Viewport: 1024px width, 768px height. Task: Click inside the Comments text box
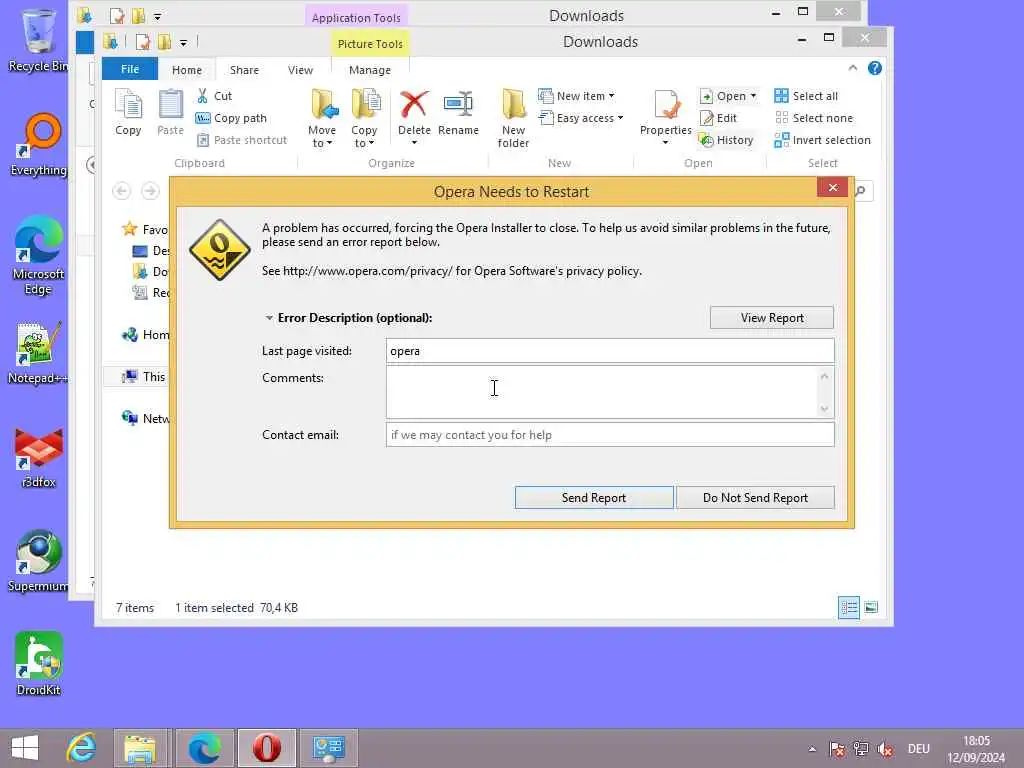pos(601,392)
